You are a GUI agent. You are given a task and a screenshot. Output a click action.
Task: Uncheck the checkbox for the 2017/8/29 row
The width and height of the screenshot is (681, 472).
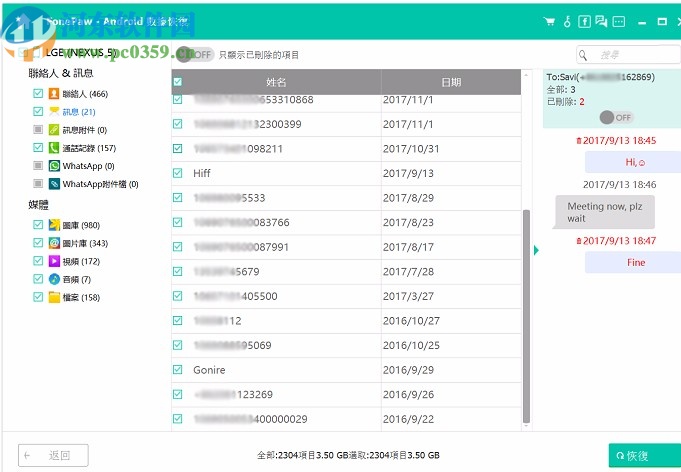(178, 198)
